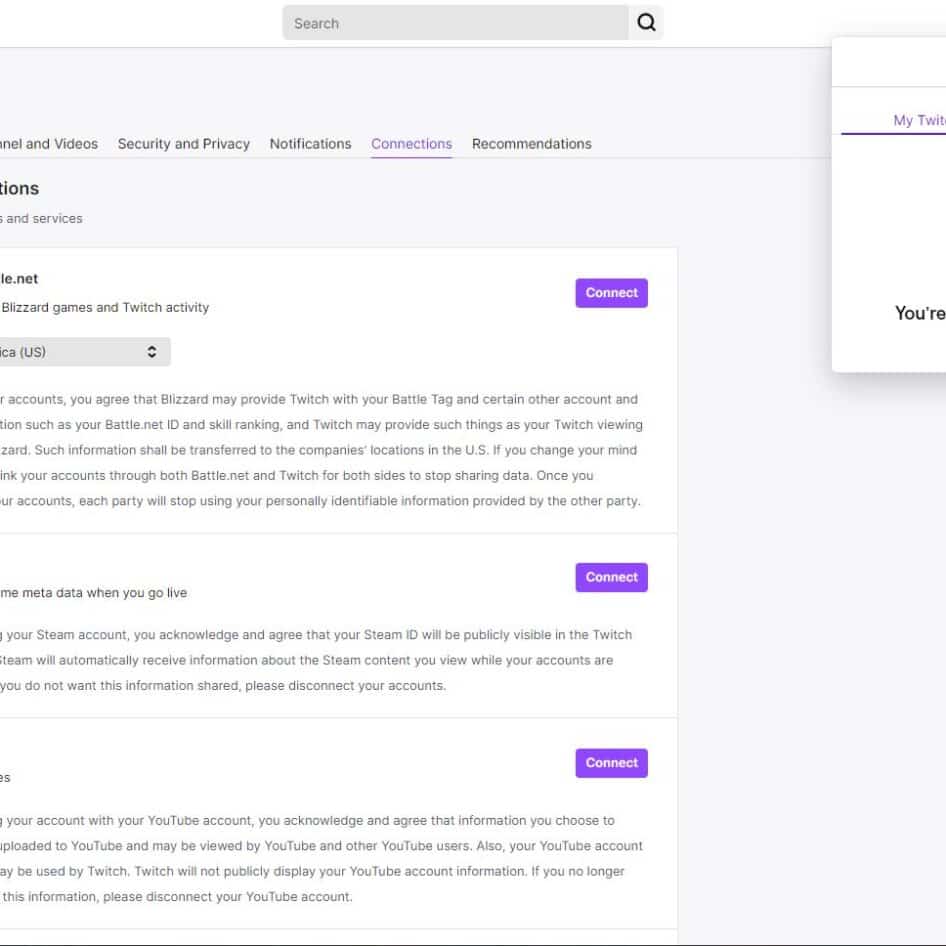Connect the YouTube account
The width and height of the screenshot is (946, 946).
coord(611,763)
